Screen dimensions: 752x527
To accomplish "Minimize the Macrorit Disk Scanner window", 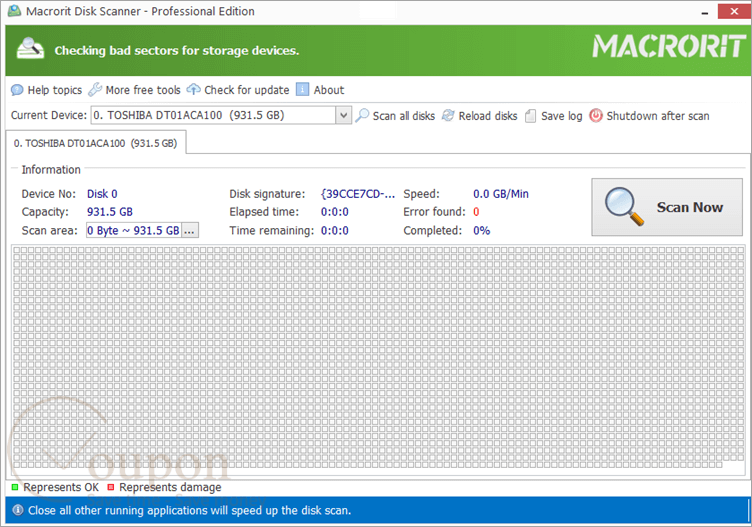I will [705, 12].
